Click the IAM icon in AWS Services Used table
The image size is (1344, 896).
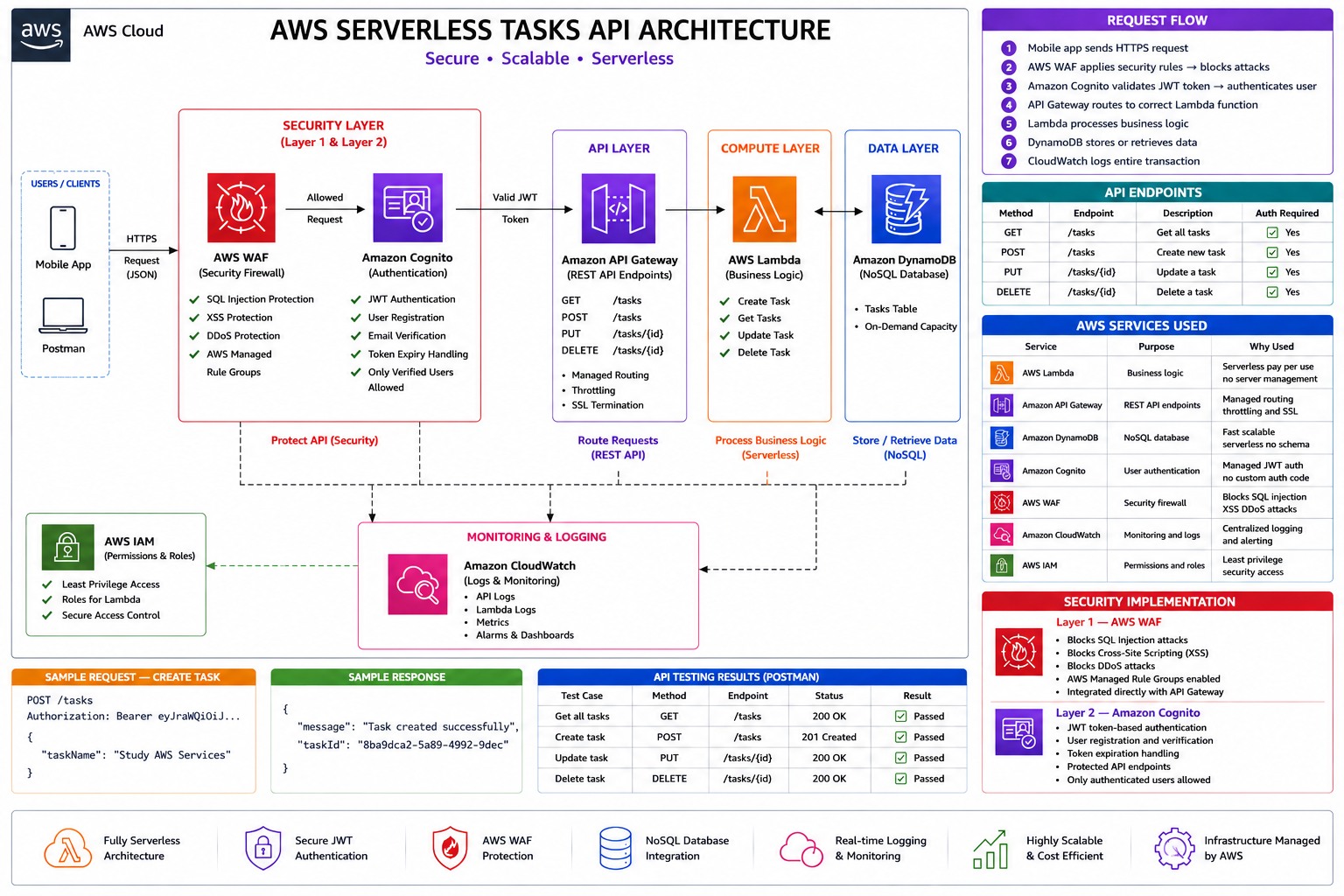1002,565
